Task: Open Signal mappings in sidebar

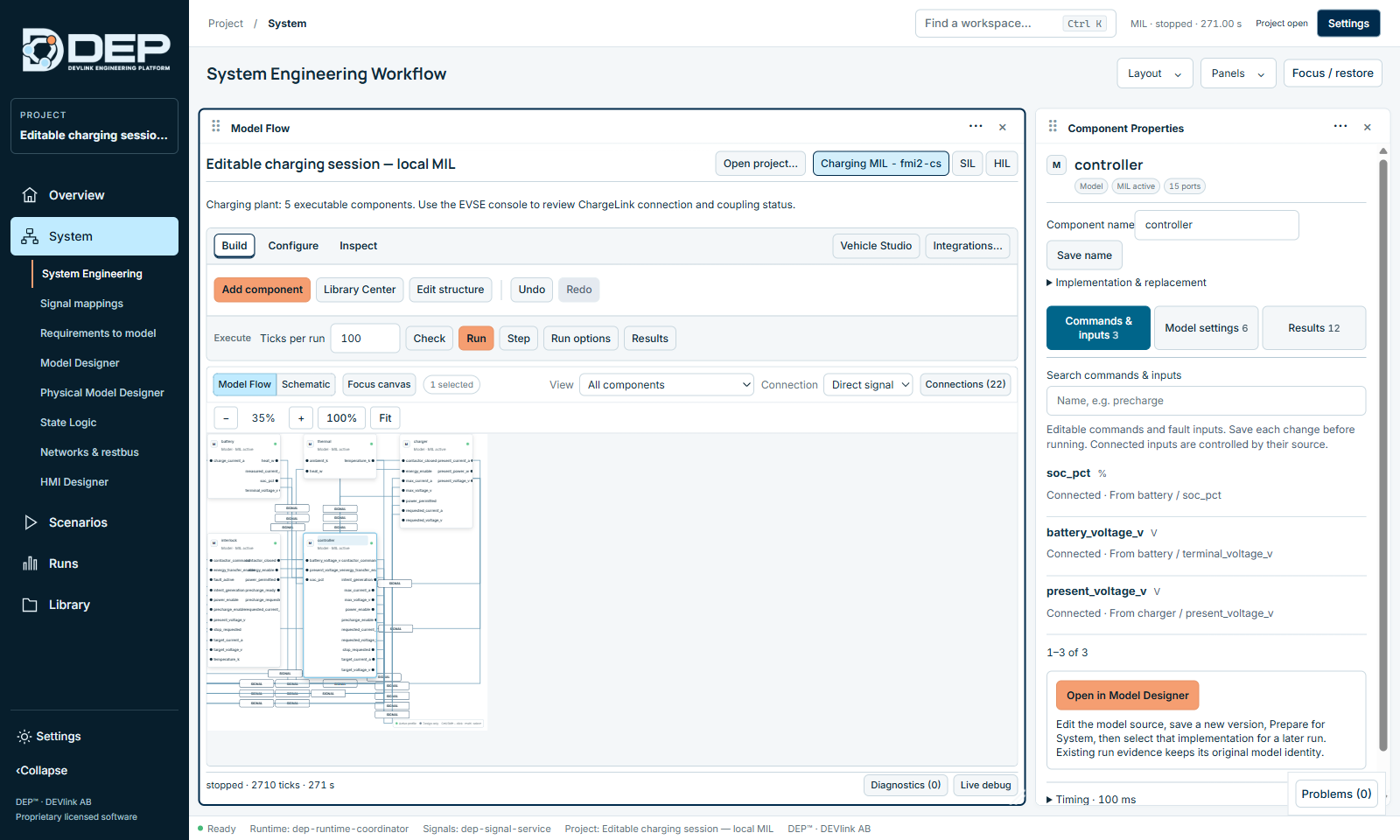Action: [81, 304]
